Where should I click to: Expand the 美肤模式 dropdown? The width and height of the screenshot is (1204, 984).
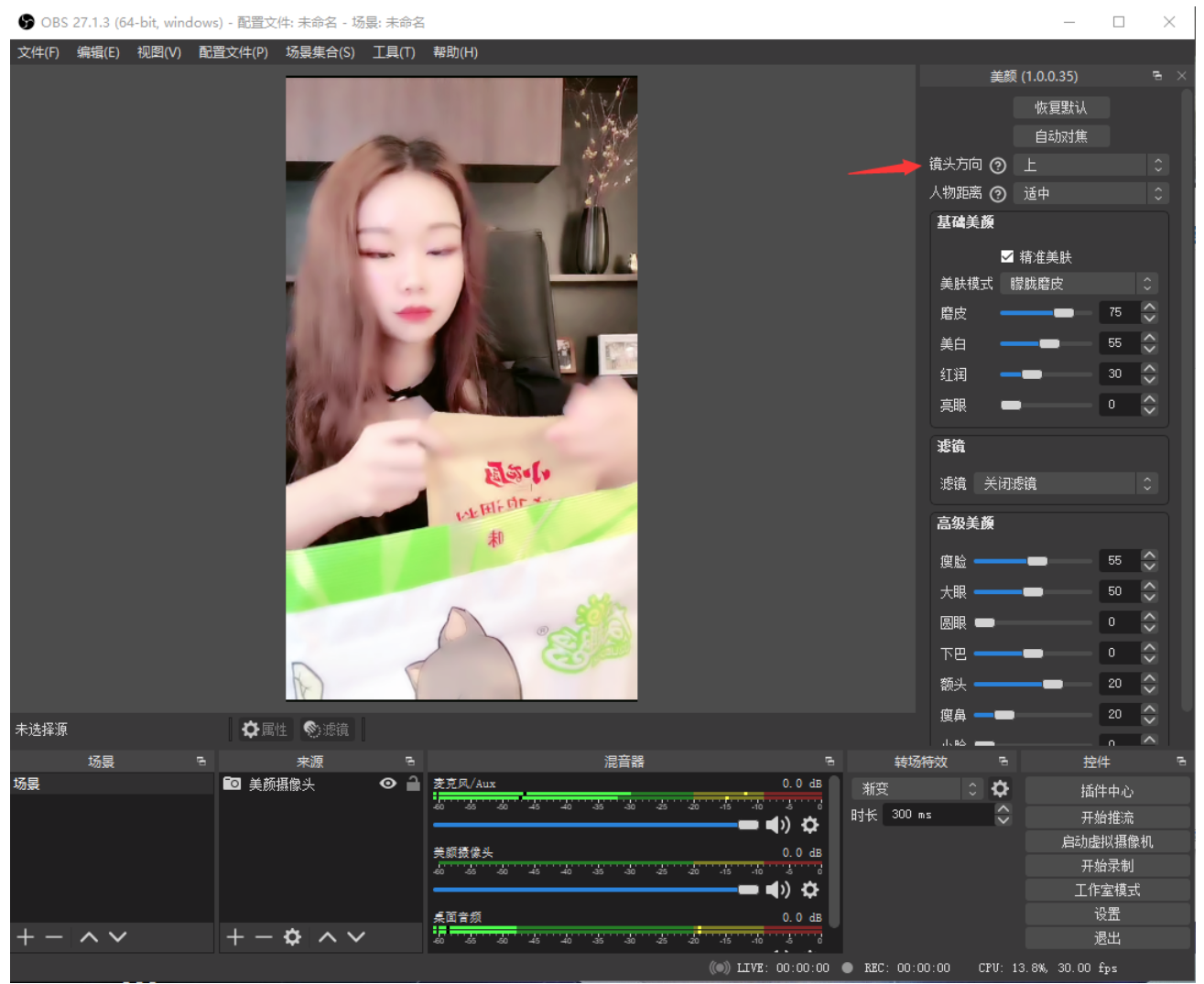(1079, 284)
